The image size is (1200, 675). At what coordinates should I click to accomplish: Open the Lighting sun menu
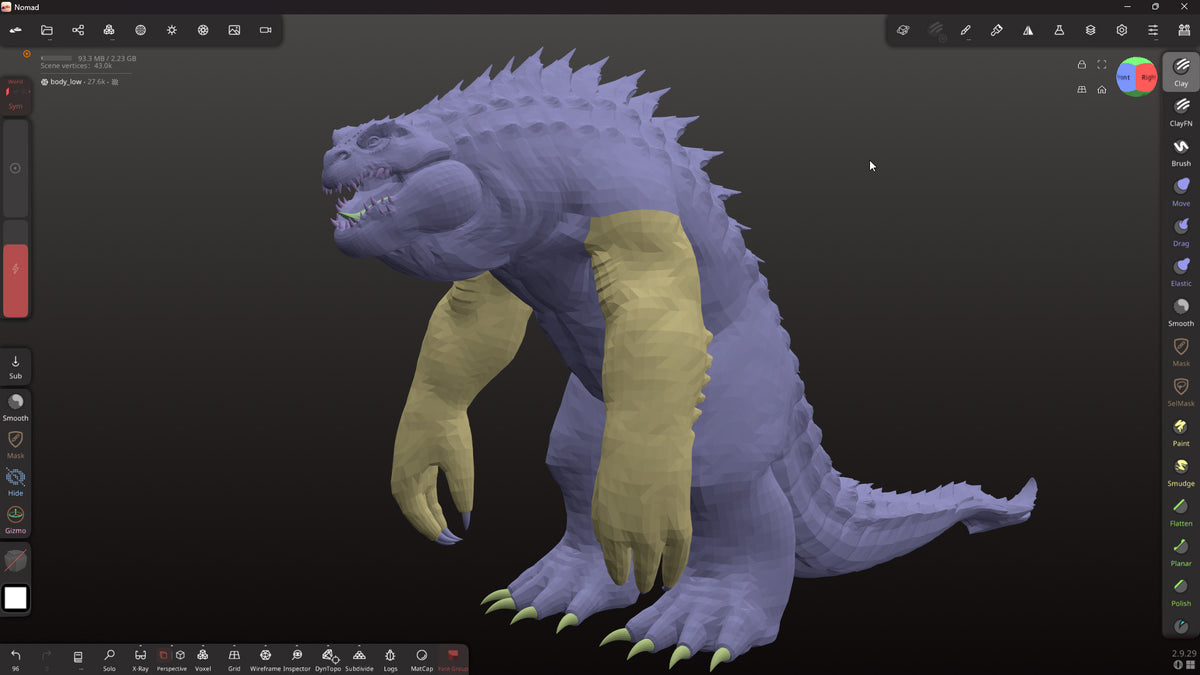click(172, 30)
